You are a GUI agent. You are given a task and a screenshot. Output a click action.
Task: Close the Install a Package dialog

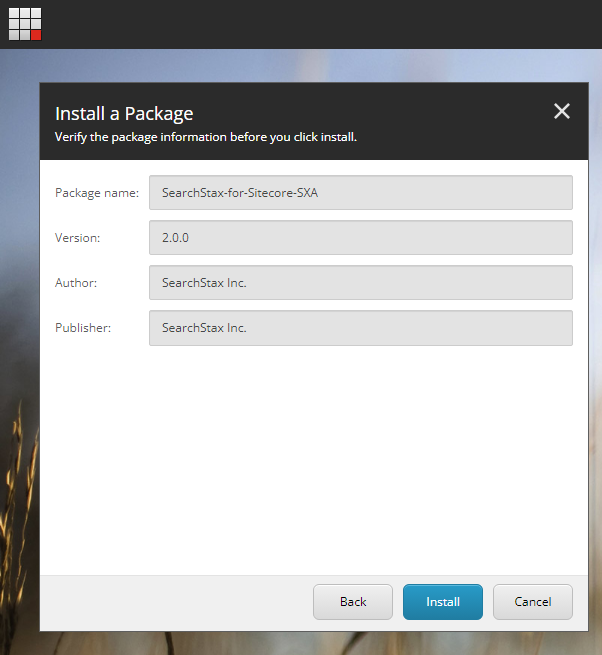pos(561,111)
